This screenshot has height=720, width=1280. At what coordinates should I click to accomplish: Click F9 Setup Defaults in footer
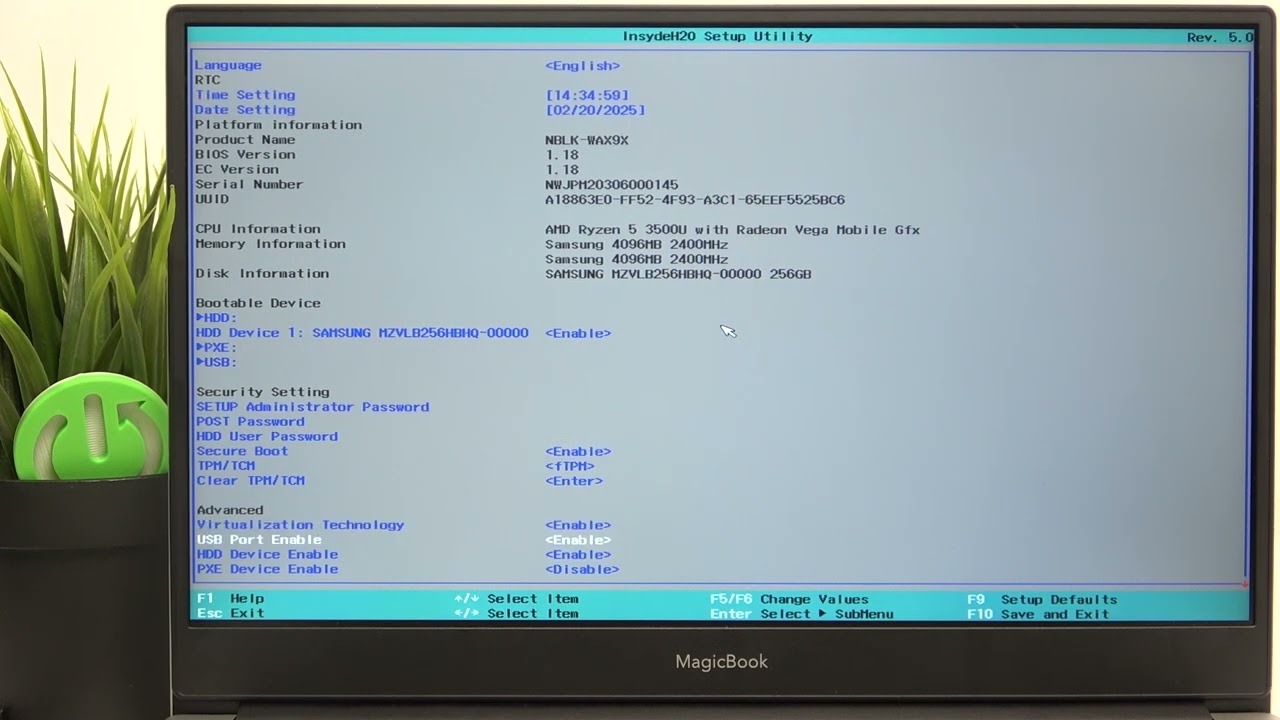pyautogui.click(x=1042, y=600)
